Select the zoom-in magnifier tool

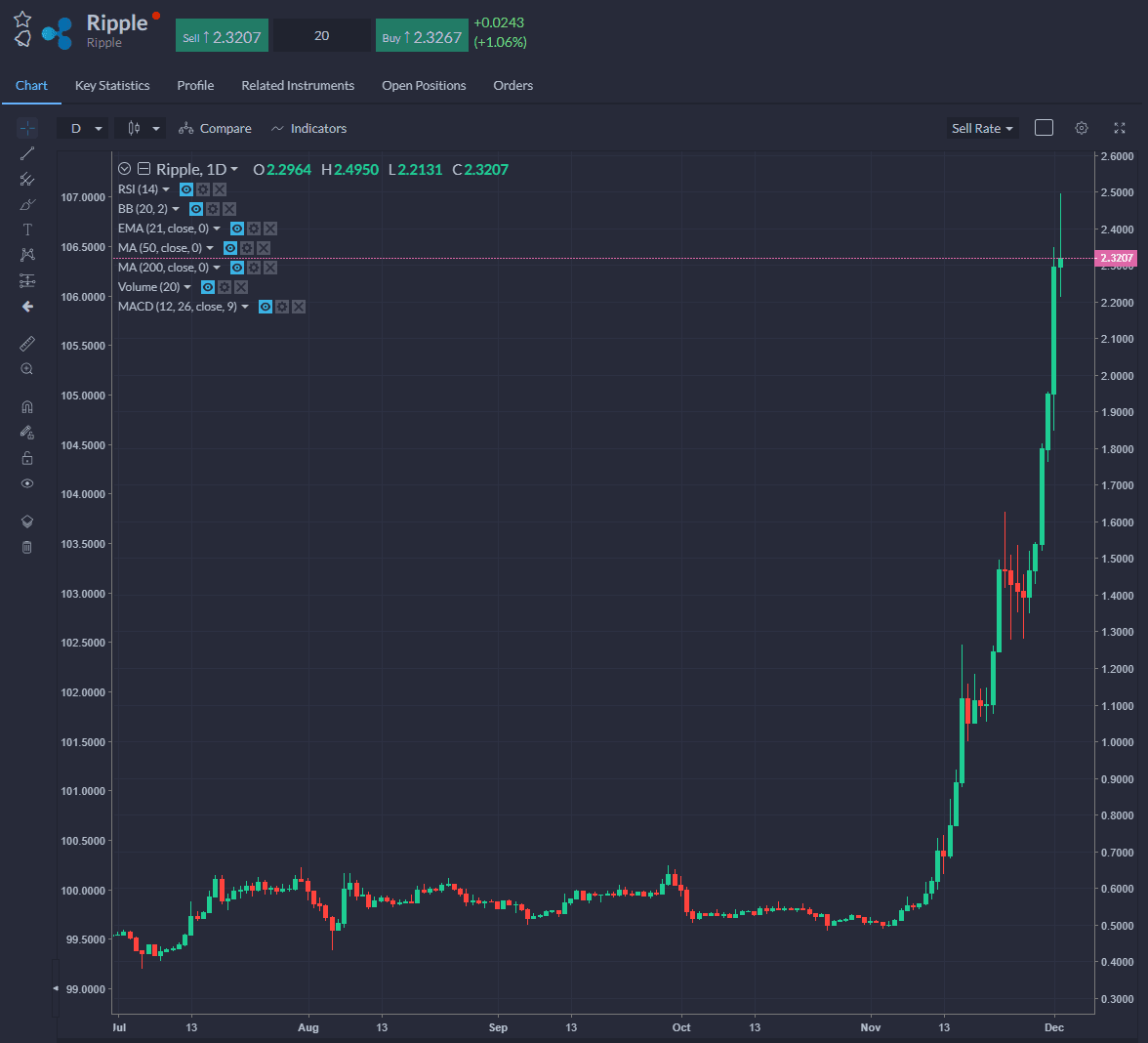pyautogui.click(x=27, y=368)
